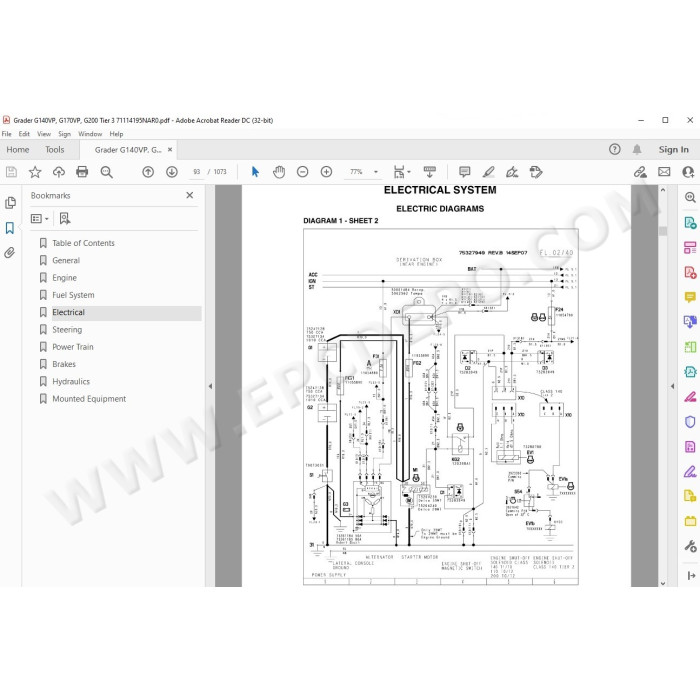Open the Edit menu

coord(24,134)
